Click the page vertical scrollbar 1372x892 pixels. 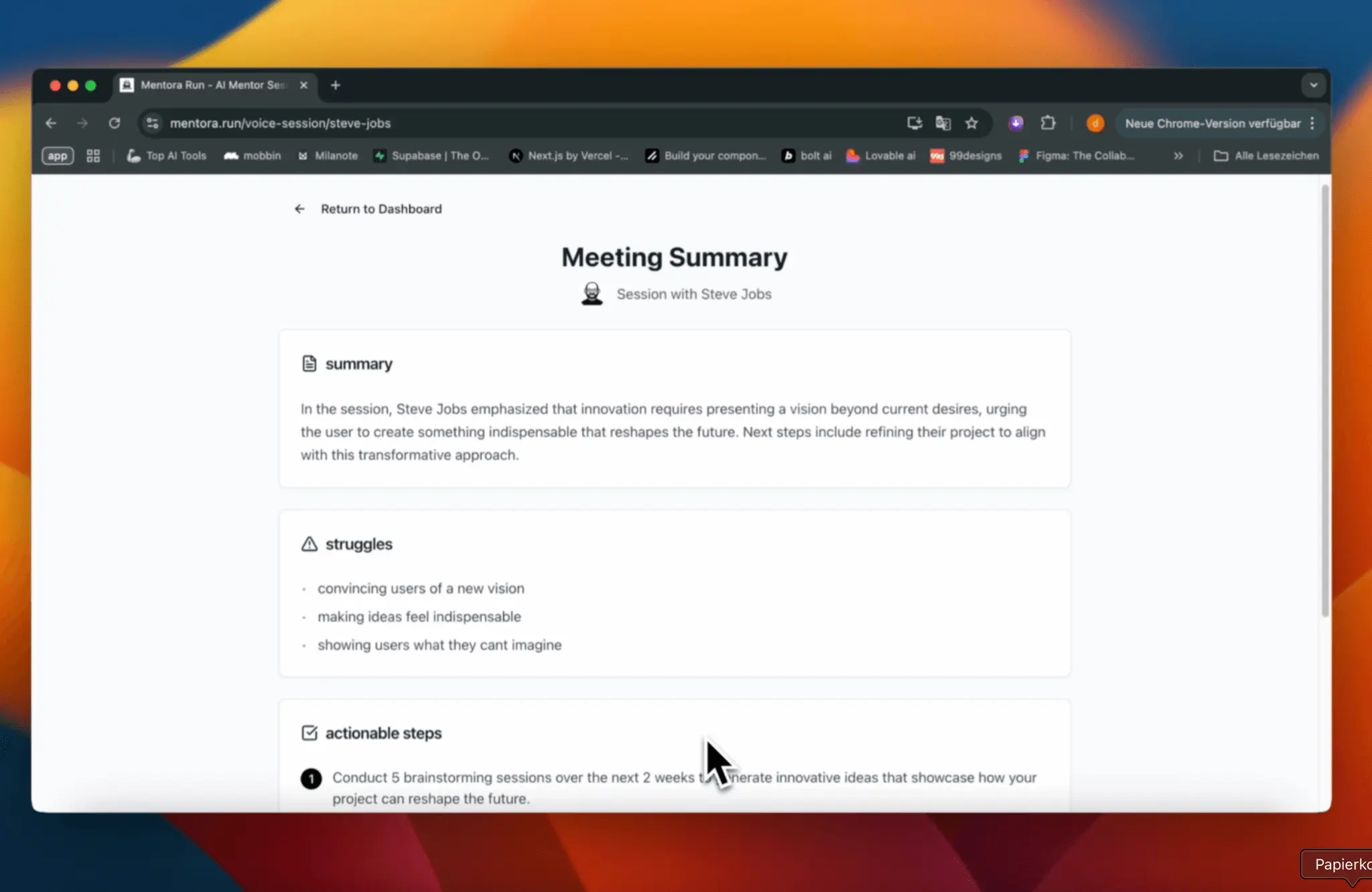[x=1324, y=400]
